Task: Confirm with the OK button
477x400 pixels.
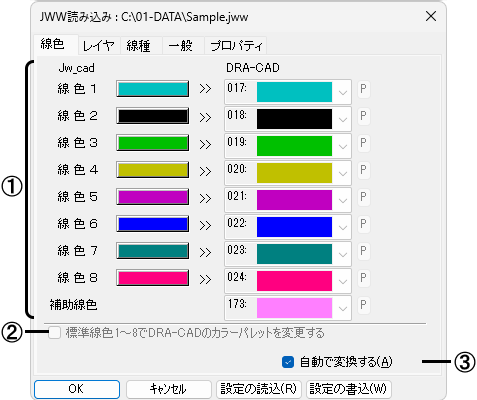Action: [77, 389]
